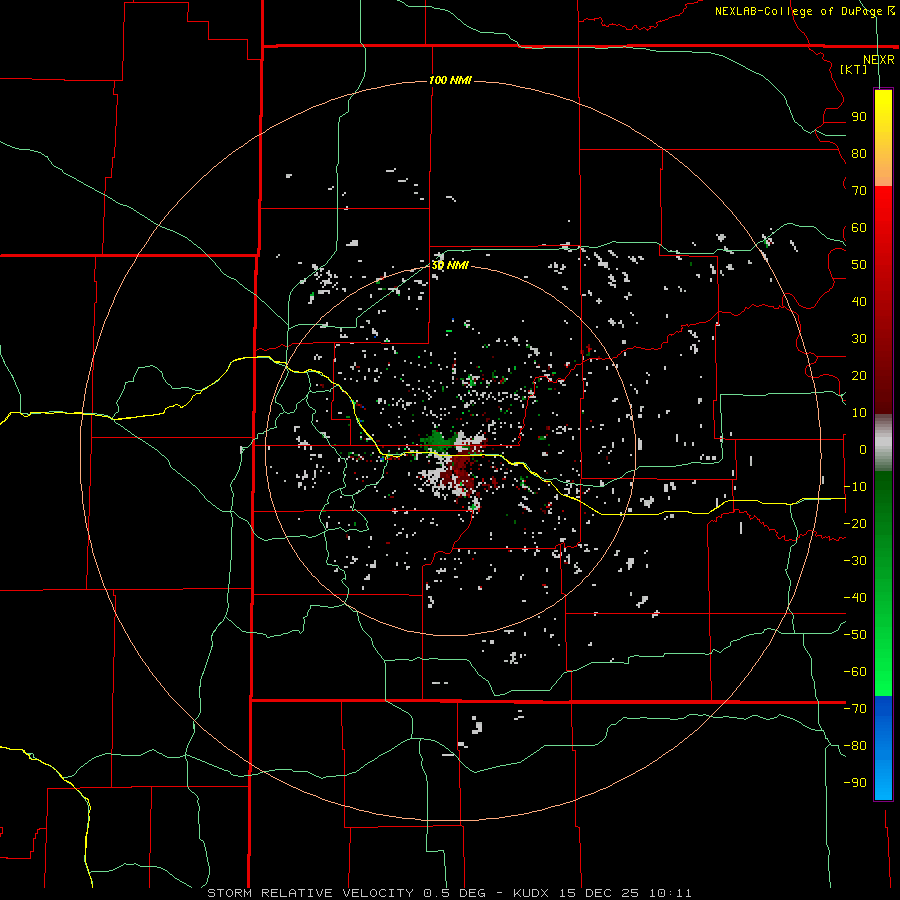Click the 50 label on the velocity scale
This screenshot has height=900, width=900.
click(x=859, y=265)
